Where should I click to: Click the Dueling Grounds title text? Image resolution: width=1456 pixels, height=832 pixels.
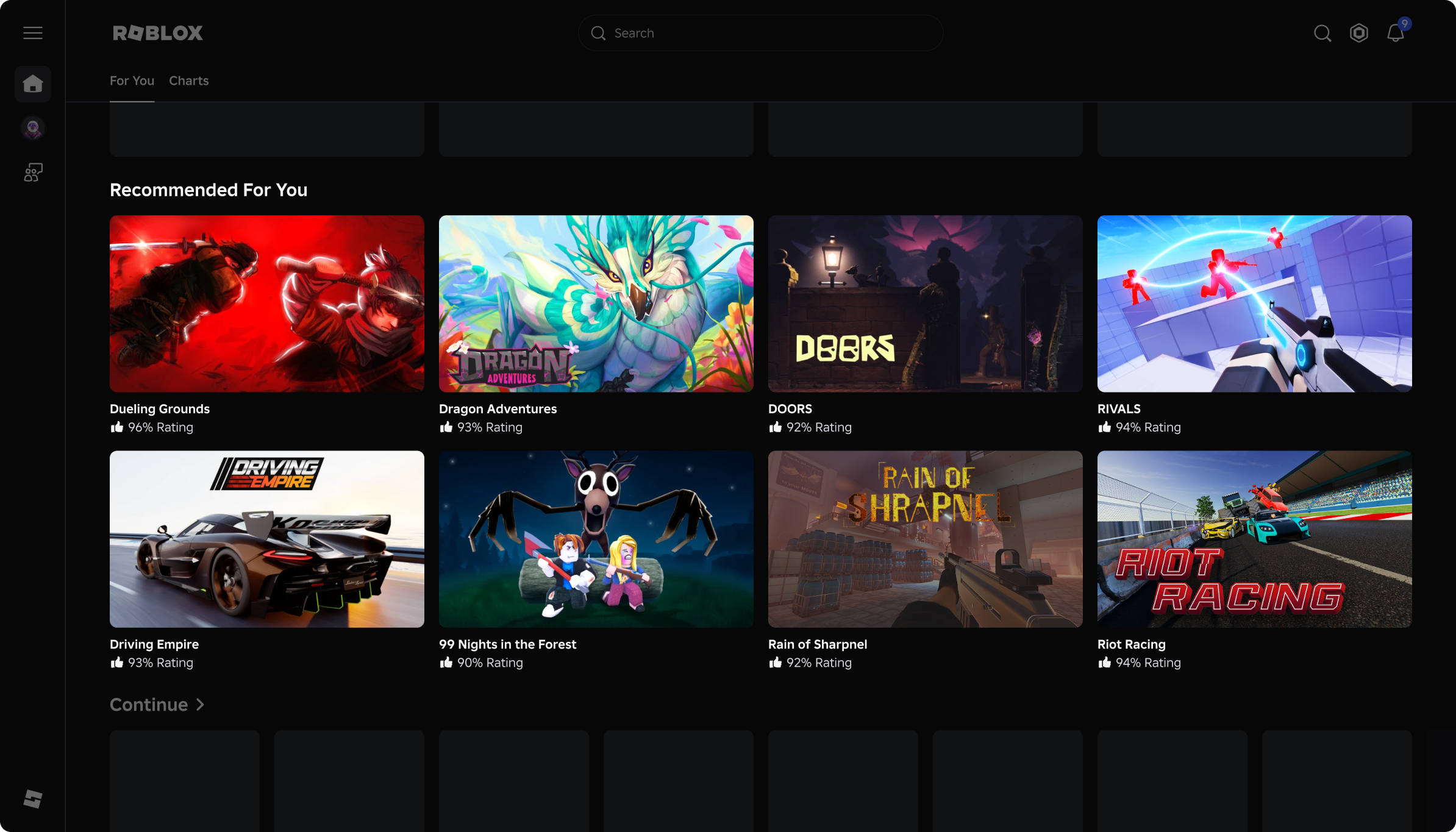(160, 409)
